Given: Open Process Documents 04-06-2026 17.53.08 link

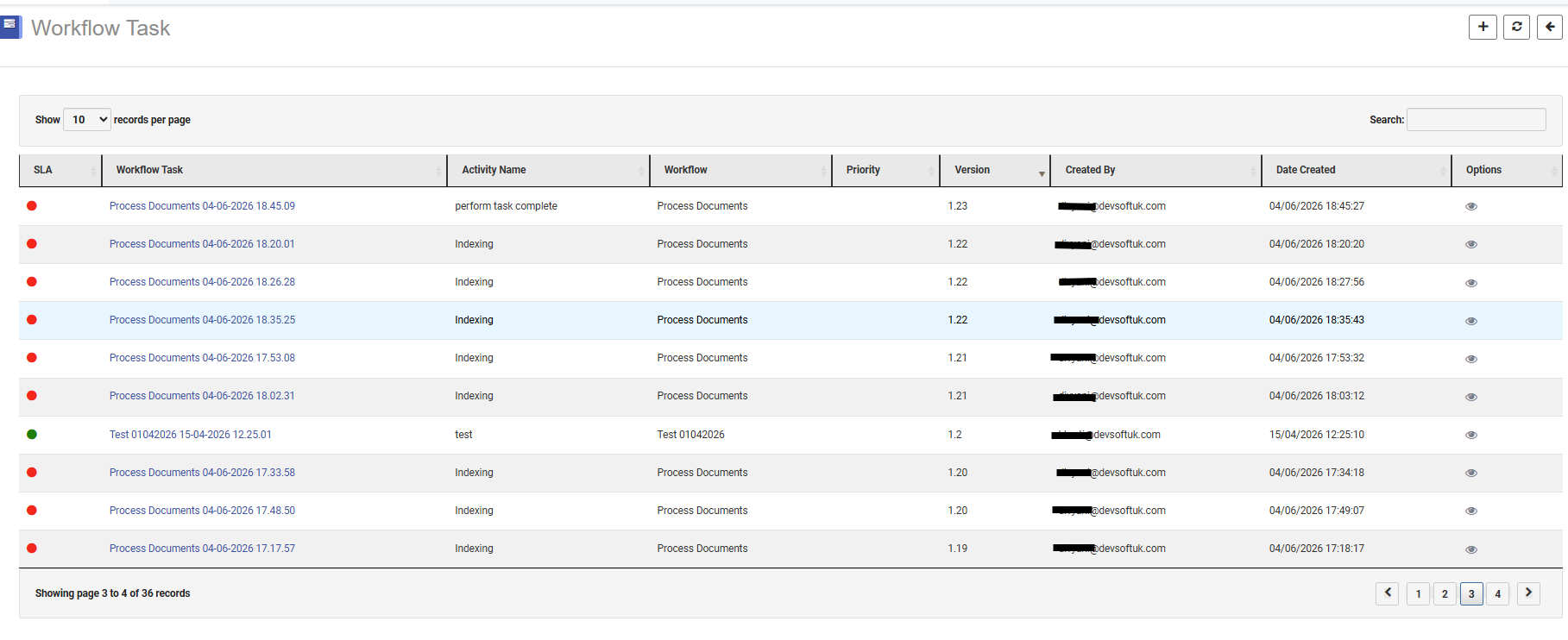Looking at the screenshot, I should (x=202, y=358).
